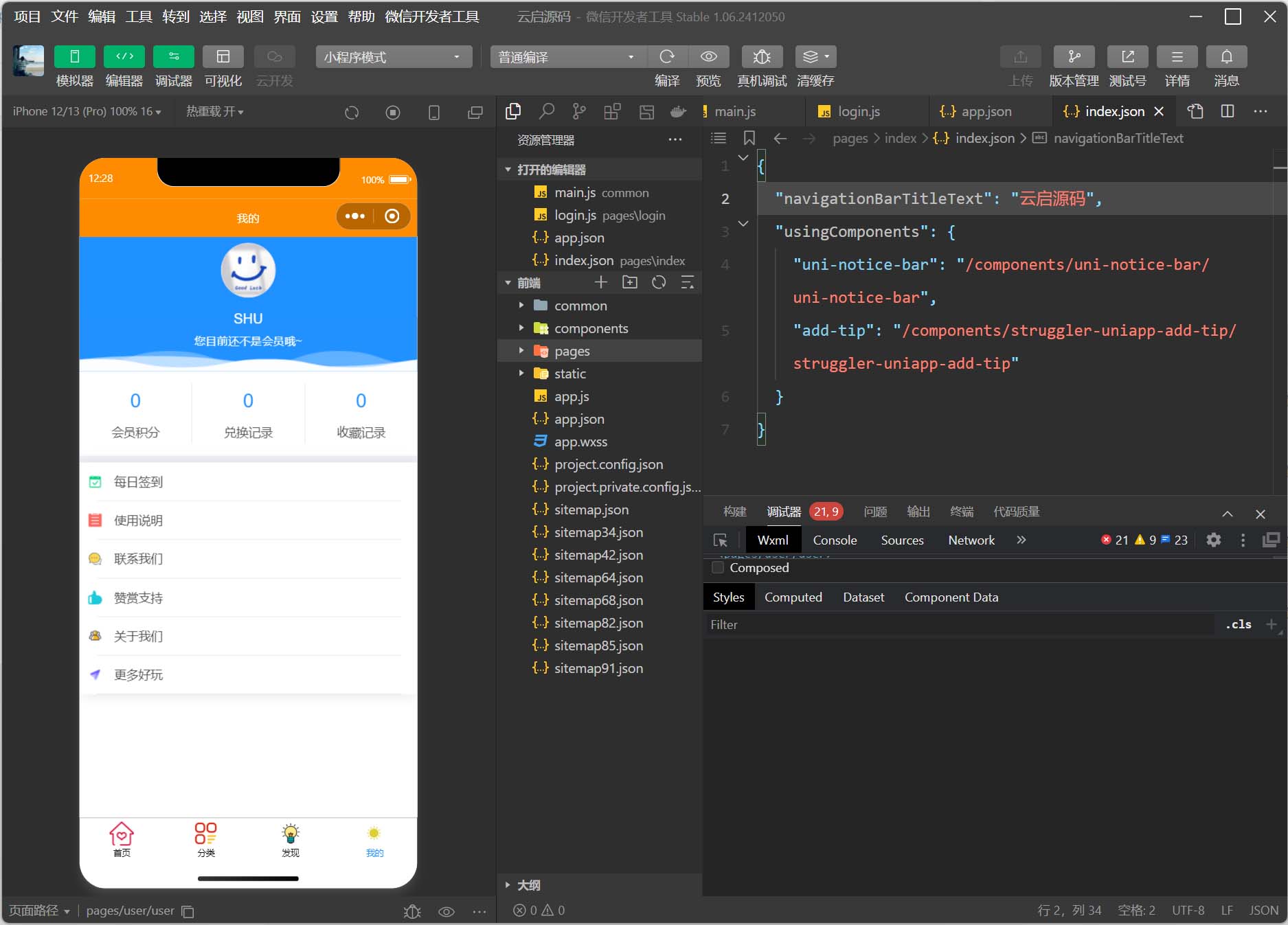Click the element inspector picker icon
The image size is (1288, 925).
point(721,540)
